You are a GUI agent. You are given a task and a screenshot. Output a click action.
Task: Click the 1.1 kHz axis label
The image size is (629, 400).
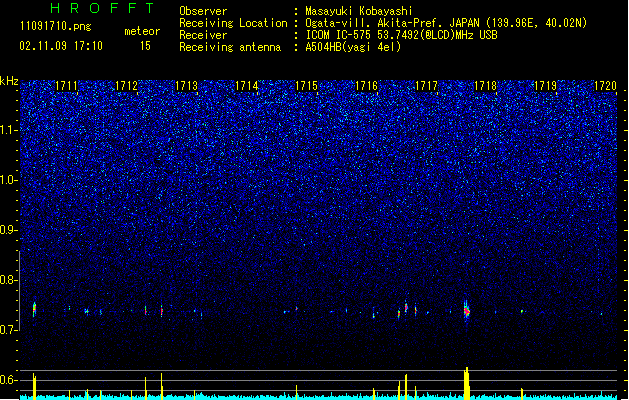pos(9,130)
